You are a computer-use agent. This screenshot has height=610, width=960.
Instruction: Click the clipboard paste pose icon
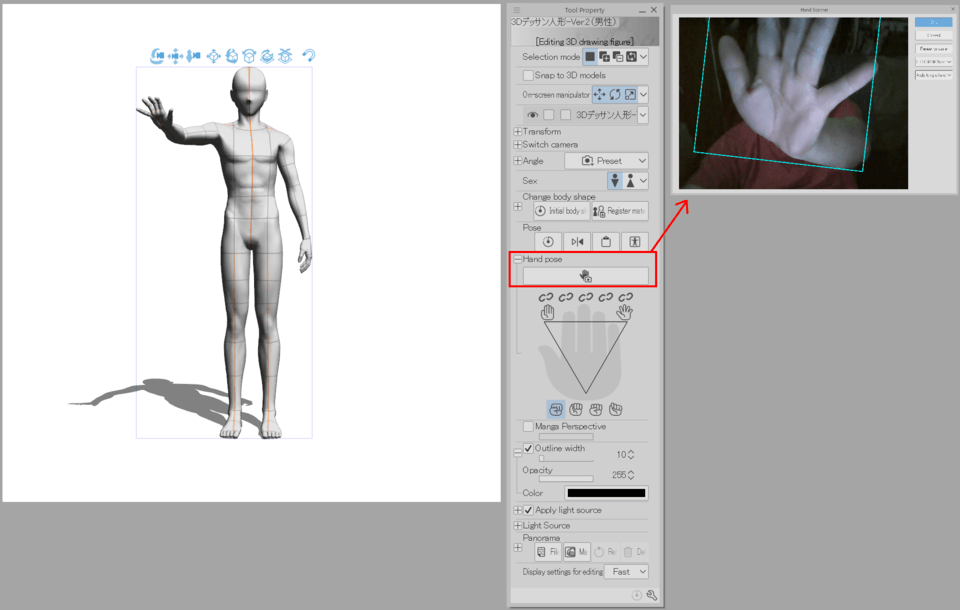pos(606,242)
